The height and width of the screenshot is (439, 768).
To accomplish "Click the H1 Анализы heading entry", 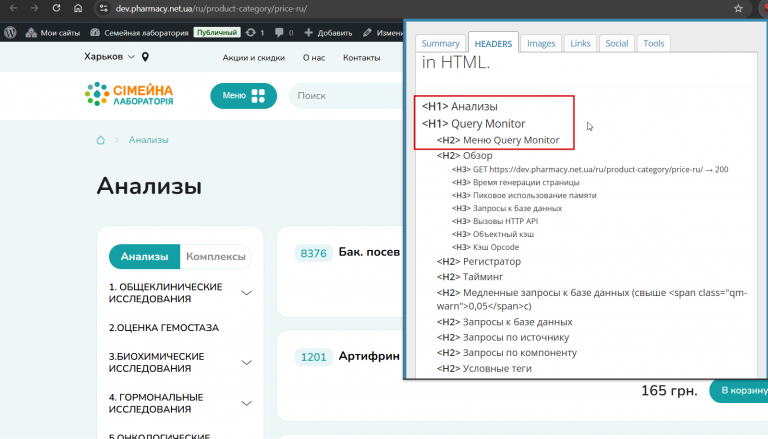I will [x=459, y=106].
